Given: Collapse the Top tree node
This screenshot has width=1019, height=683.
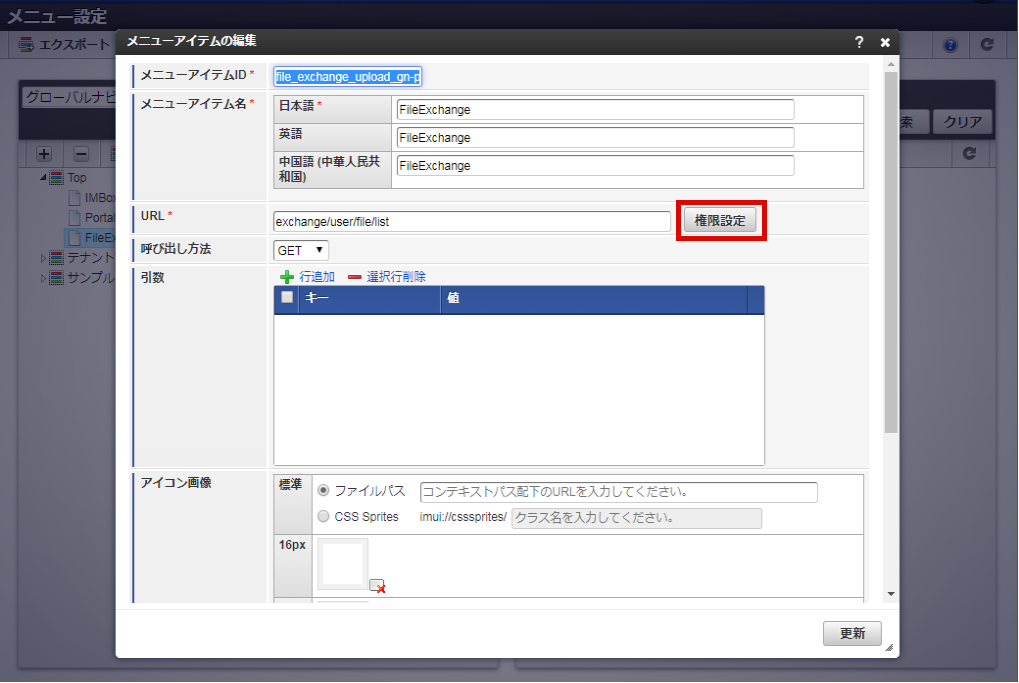Looking at the screenshot, I should [x=43, y=177].
